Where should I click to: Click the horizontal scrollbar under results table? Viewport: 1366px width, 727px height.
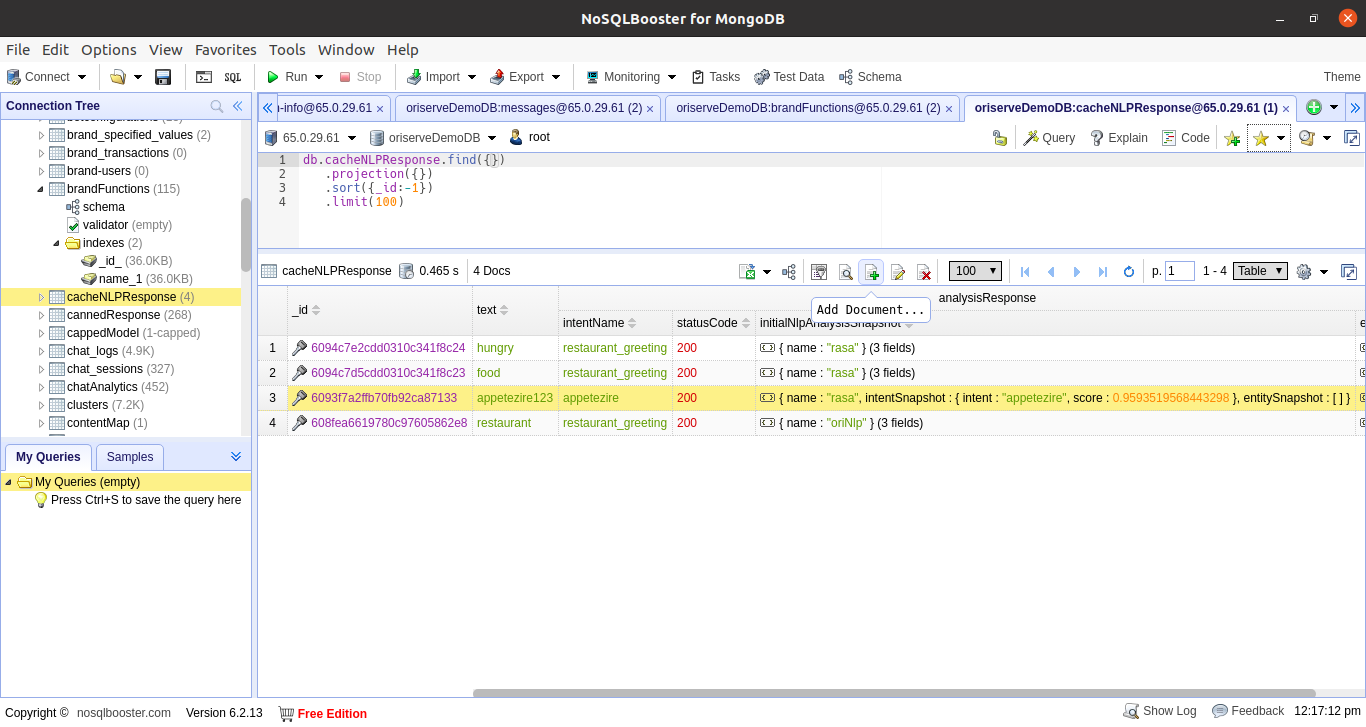(x=894, y=693)
